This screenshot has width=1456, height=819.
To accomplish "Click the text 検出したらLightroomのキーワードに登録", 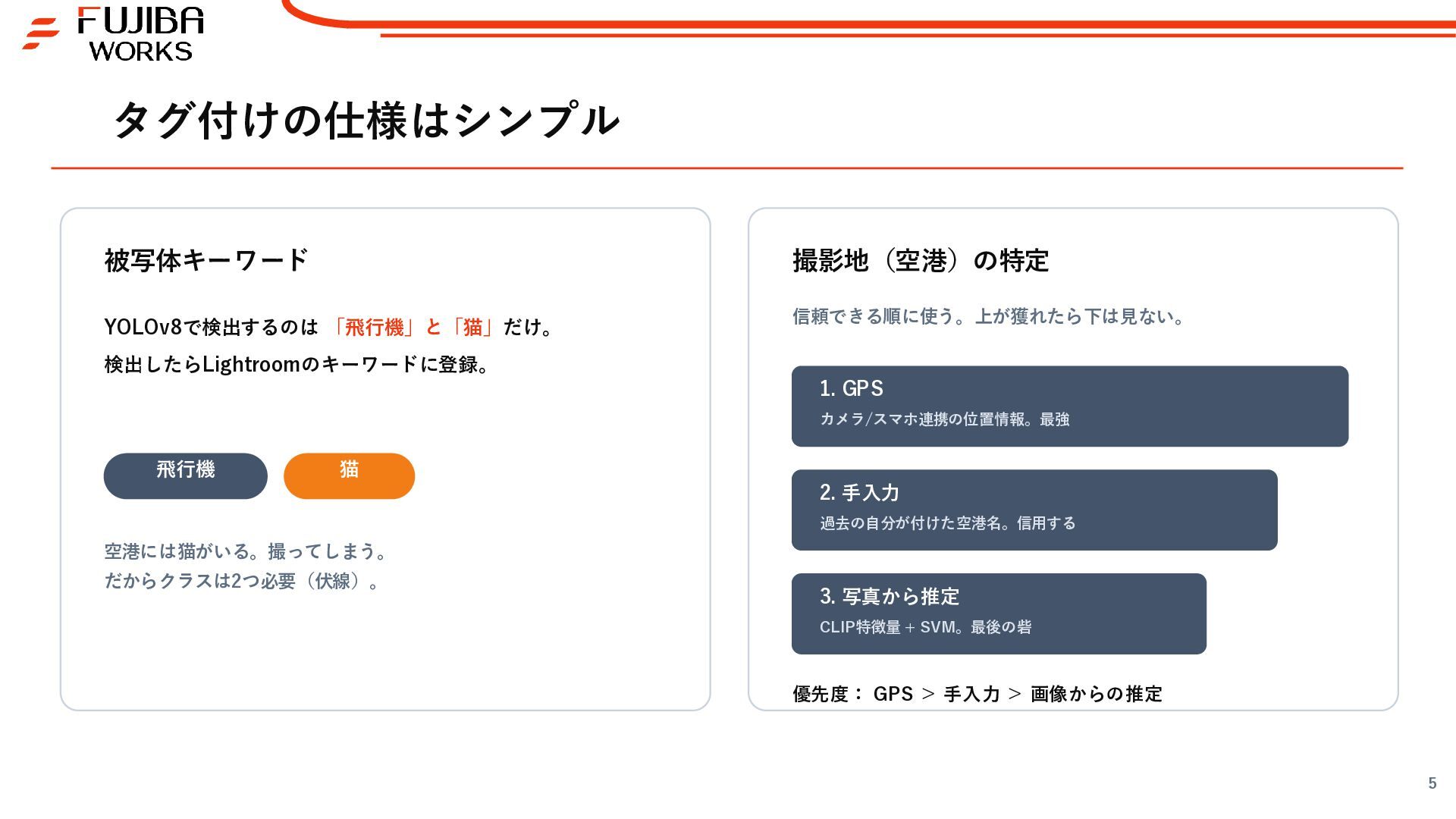I will 291,365.
